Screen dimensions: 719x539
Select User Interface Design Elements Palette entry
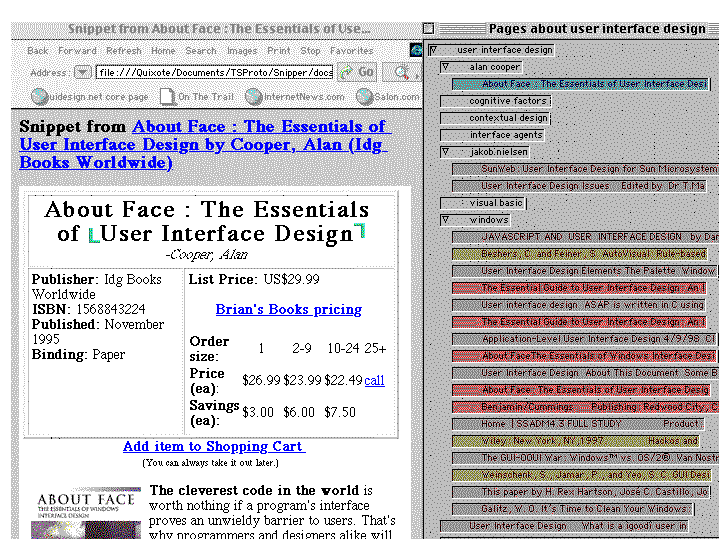click(x=584, y=271)
